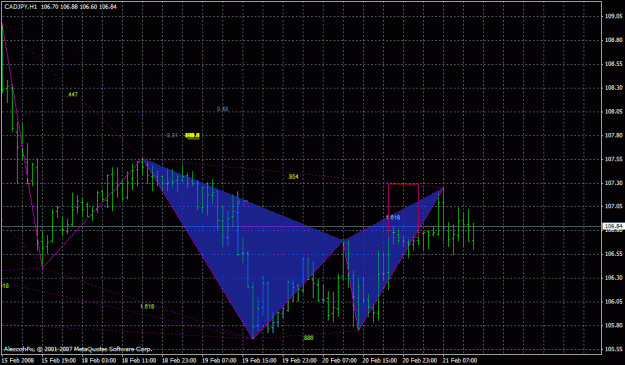Screen dimensions: 625x365
Task: Select the .854 ratio label
Action: point(293,177)
